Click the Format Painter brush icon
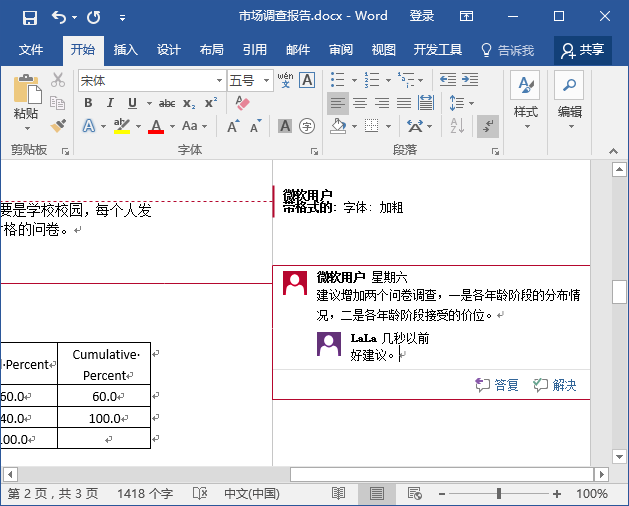This screenshot has width=629, height=506. click(x=58, y=126)
